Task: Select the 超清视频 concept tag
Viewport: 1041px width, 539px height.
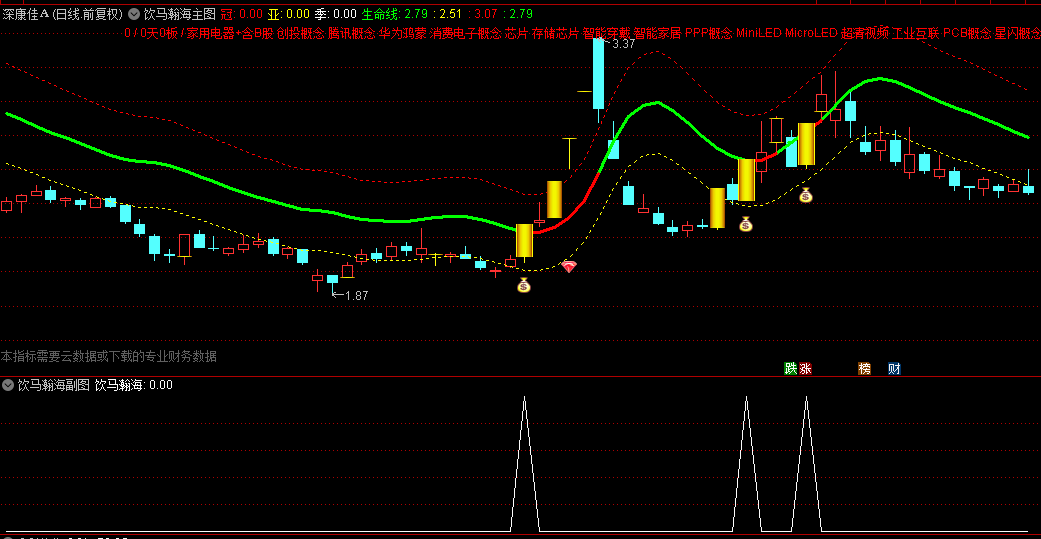Action: [x=864, y=33]
